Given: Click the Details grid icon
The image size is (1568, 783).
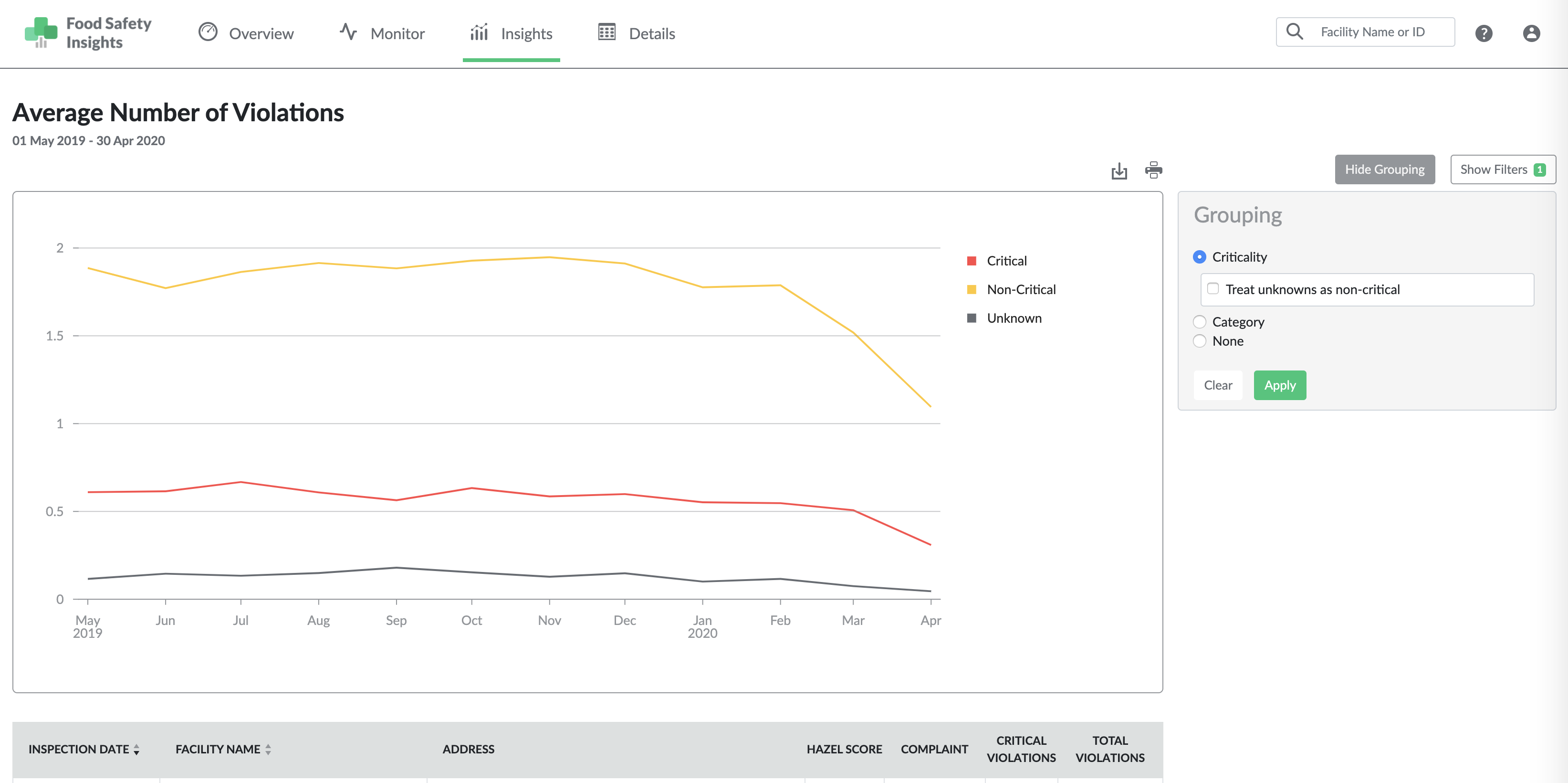Looking at the screenshot, I should (x=606, y=32).
